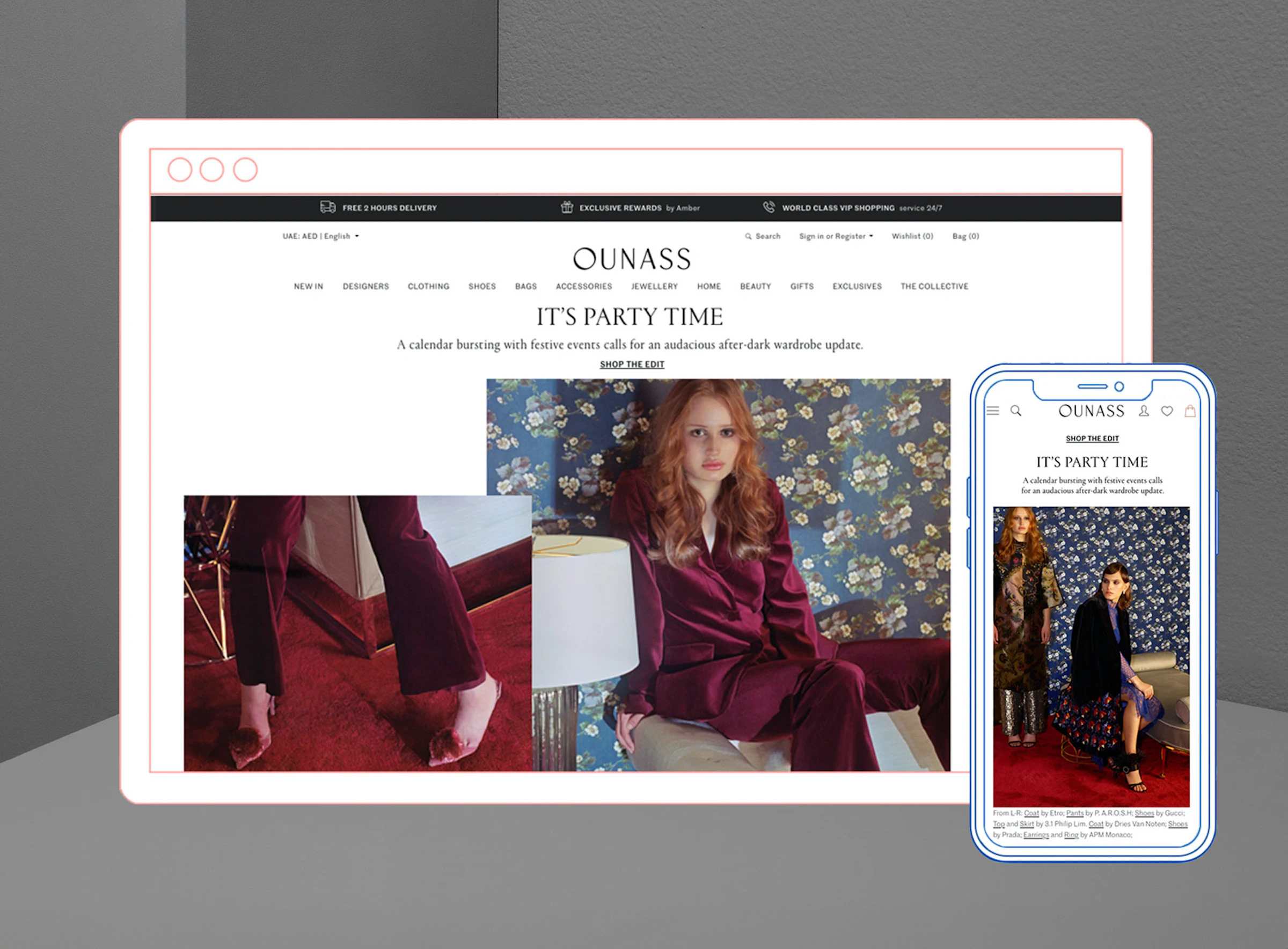Tap the mobile search magnifier icon
Image resolution: width=1288 pixels, height=949 pixels.
point(1016,411)
